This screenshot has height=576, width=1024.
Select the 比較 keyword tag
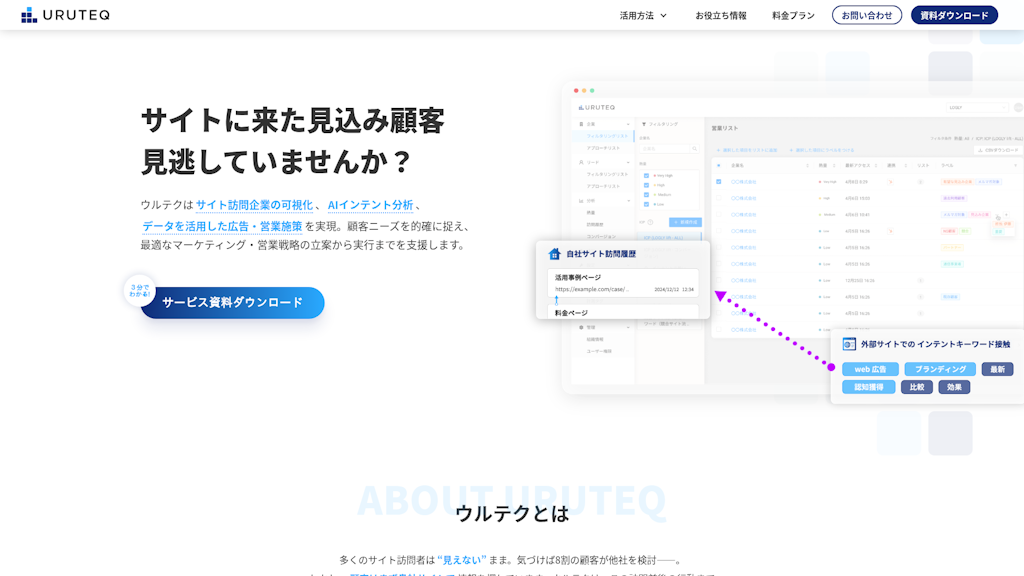pos(917,387)
